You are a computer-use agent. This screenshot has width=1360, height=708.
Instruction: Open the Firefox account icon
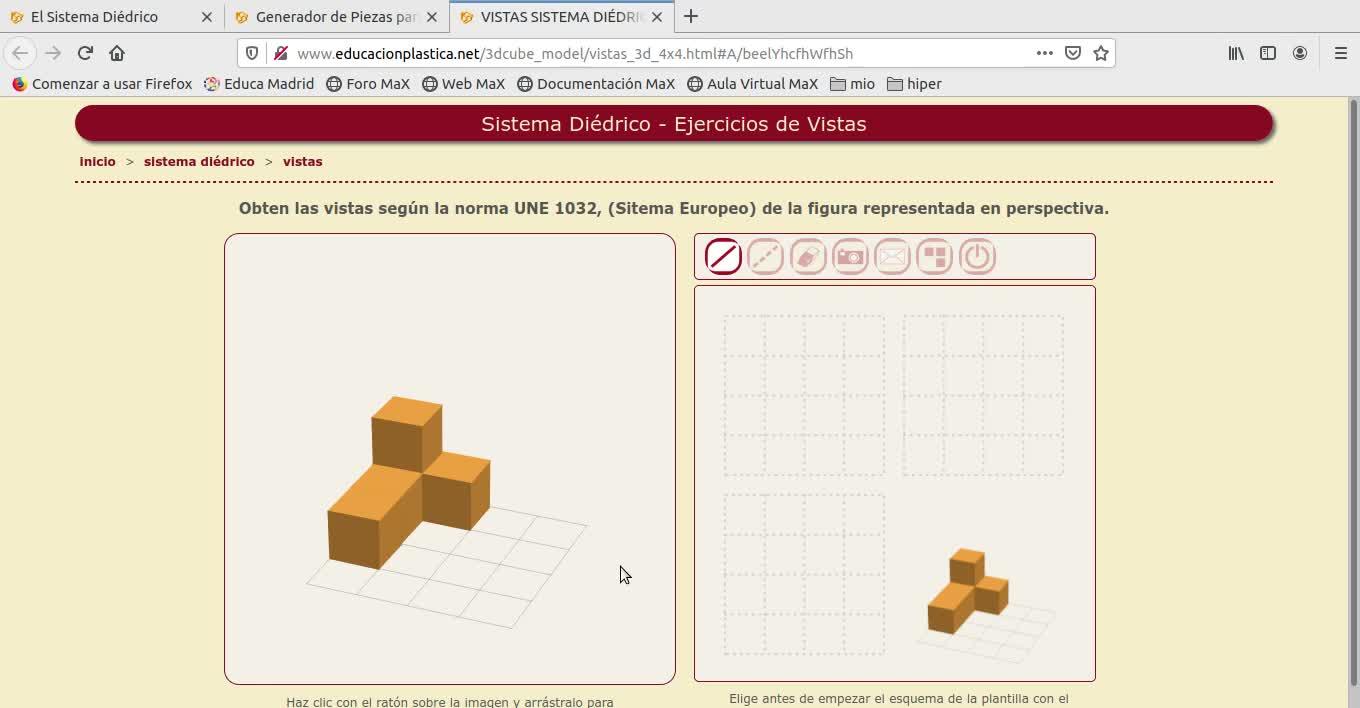point(1300,53)
